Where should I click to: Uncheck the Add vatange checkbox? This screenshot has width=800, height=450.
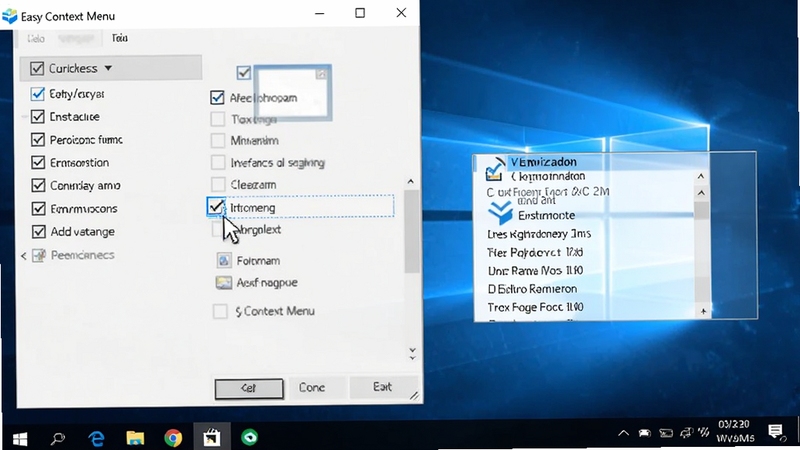pyautogui.click(x=39, y=232)
